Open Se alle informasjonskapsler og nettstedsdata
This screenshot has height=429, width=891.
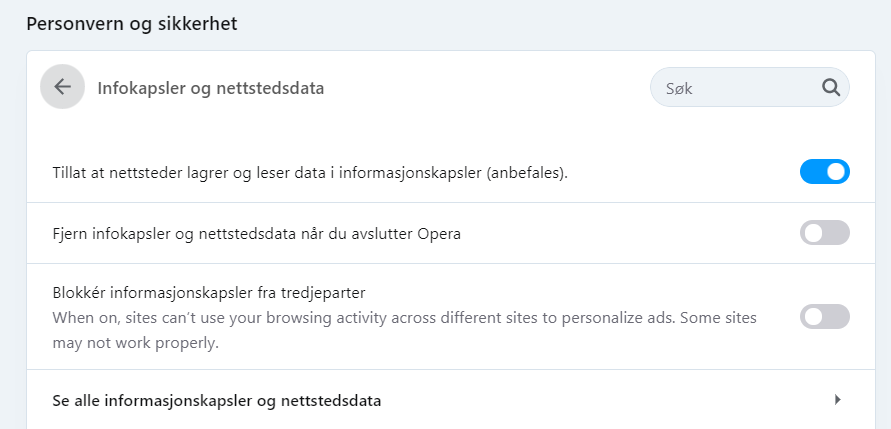tap(451, 400)
